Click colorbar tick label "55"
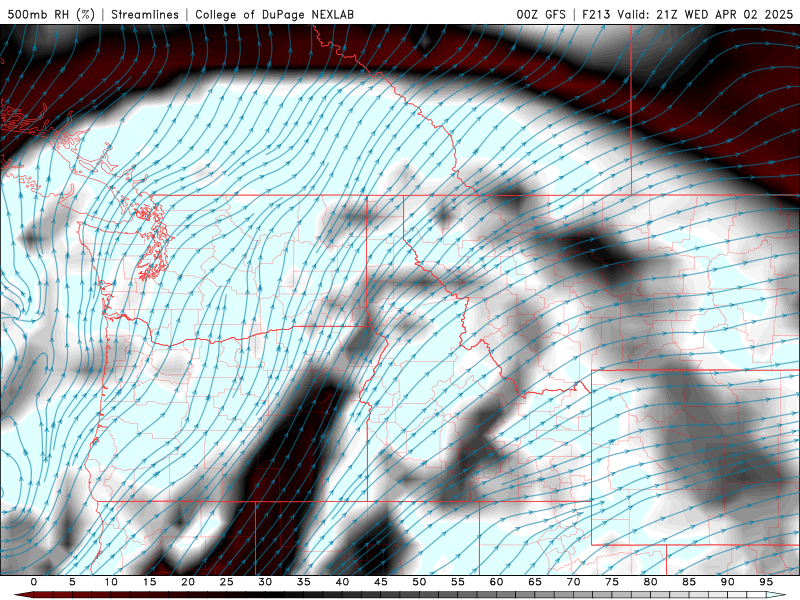800x600 pixels. point(458,582)
